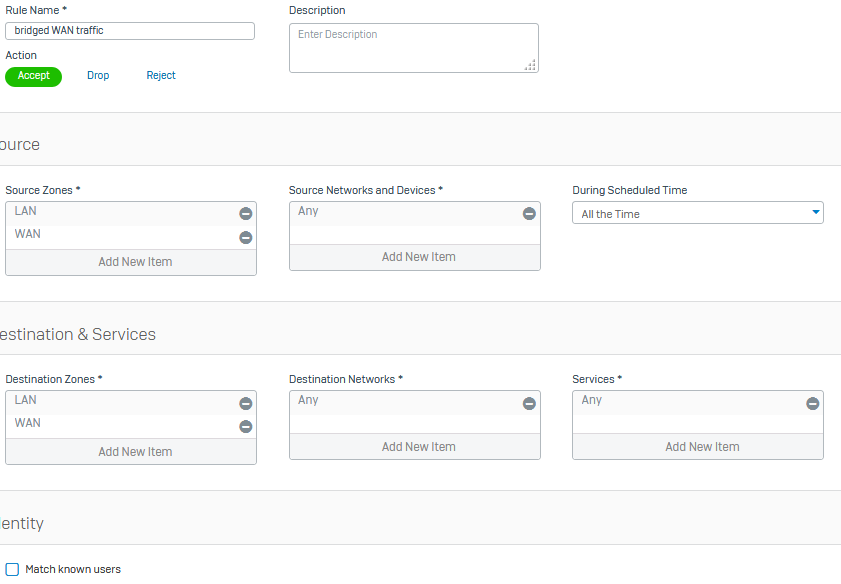Remove Any from Destination Networks
The height and width of the screenshot is (584, 841).
coord(529,403)
